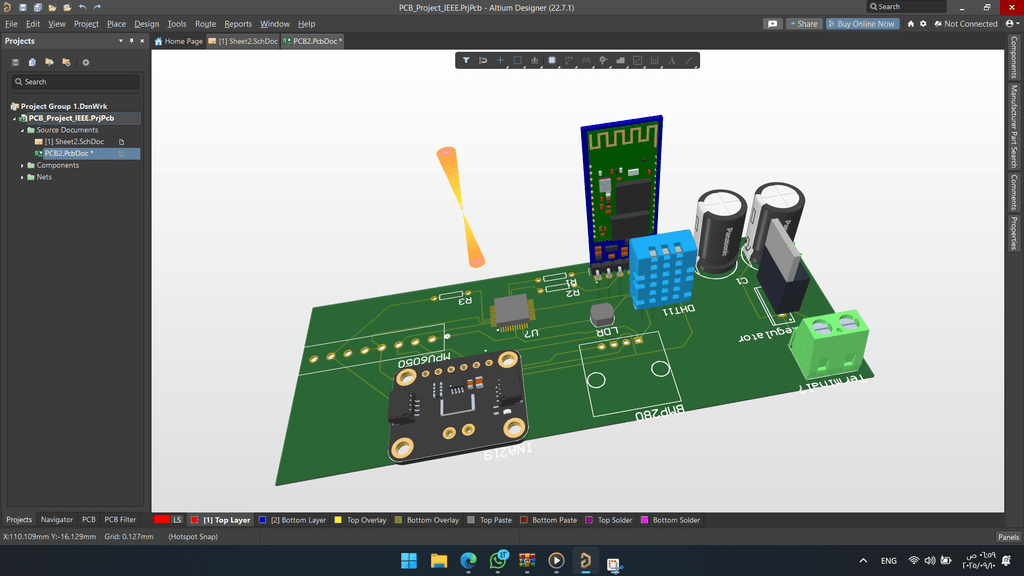Click the Share button
1024x576 pixels.
(803, 24)
